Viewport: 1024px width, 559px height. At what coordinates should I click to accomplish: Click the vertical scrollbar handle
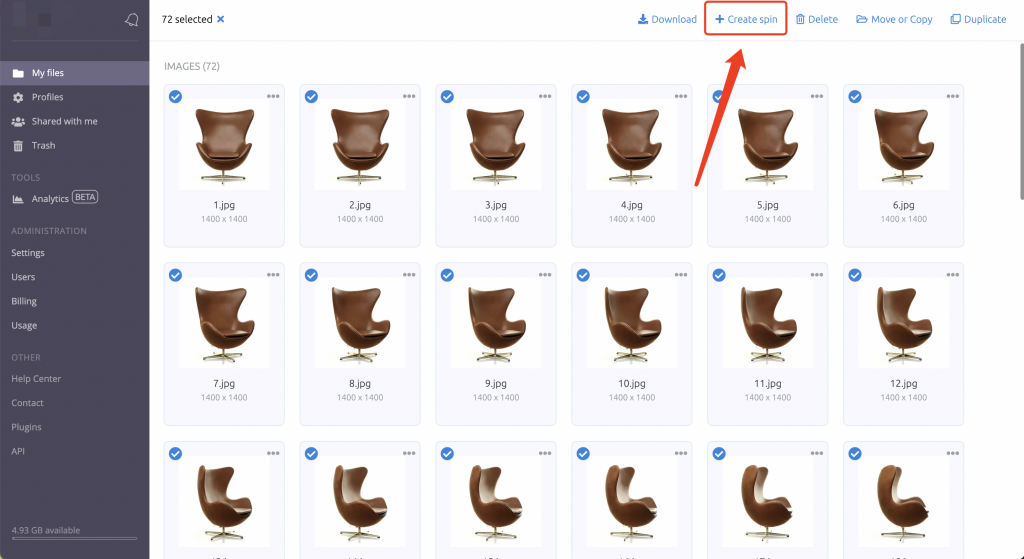1021,121
